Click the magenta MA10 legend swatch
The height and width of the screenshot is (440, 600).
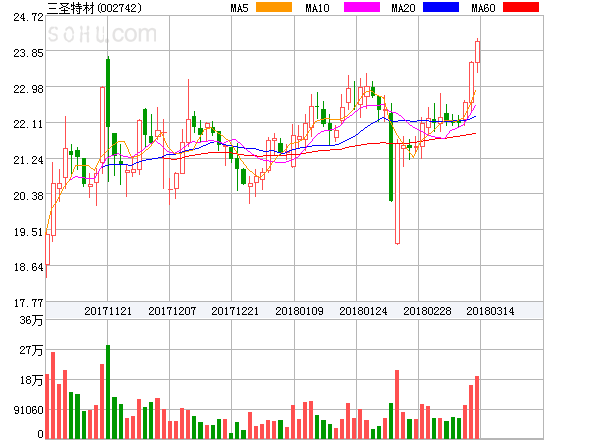(355, 8)
